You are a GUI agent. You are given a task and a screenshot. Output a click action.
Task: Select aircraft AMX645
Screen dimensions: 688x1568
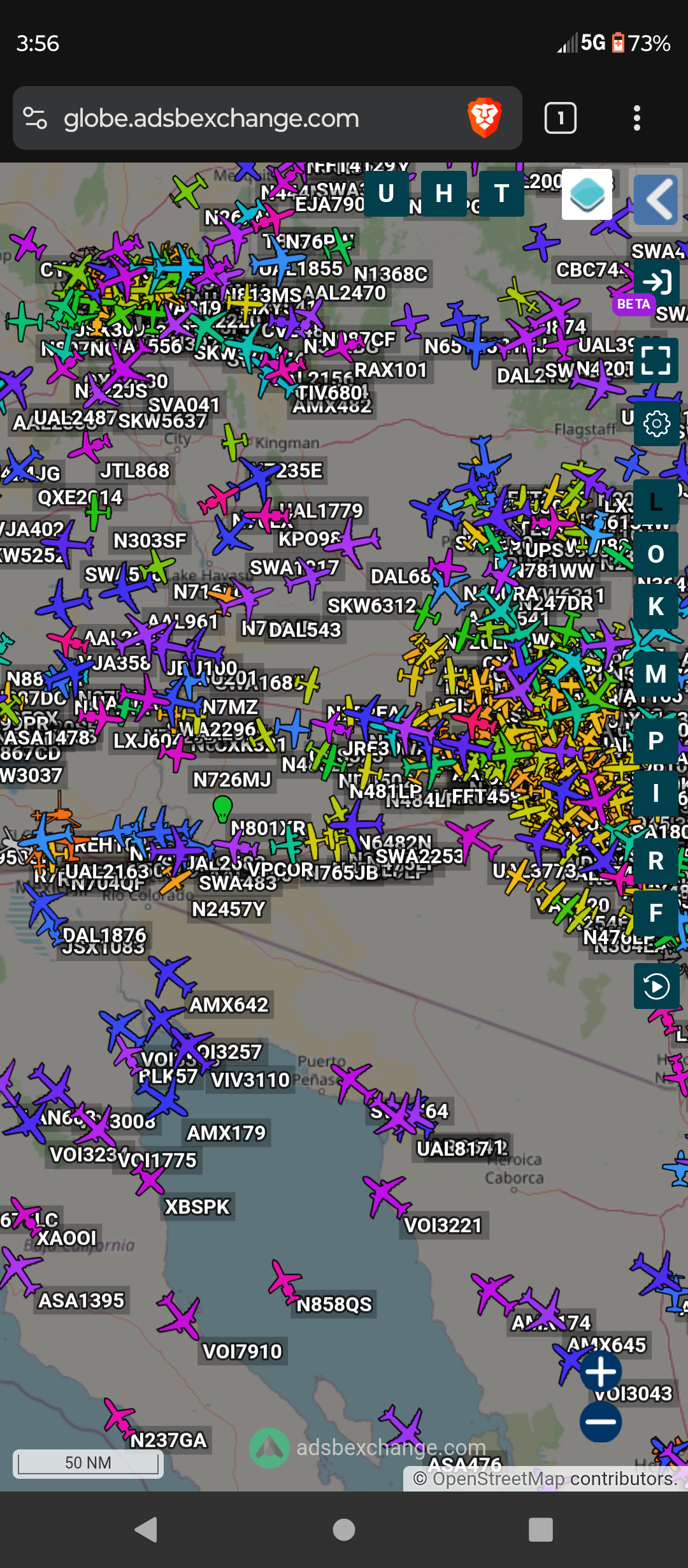click(606, 1345)
